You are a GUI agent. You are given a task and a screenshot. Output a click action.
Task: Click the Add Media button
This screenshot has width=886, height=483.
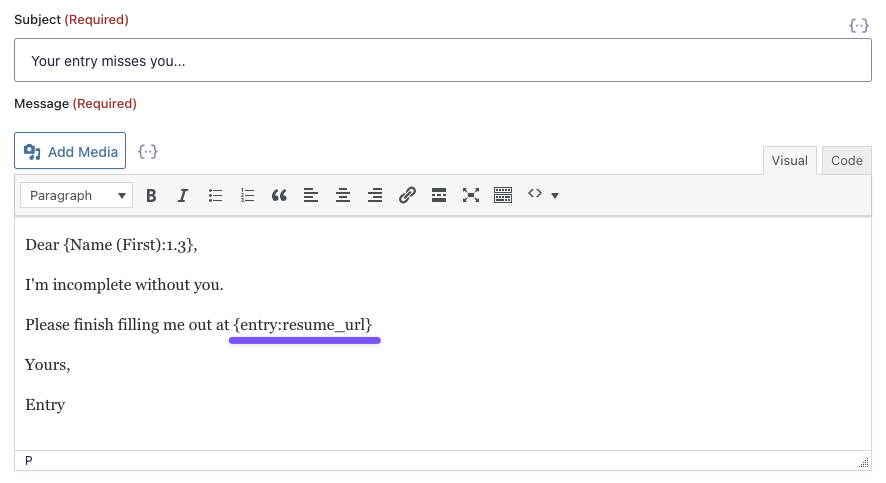[70, 152]
